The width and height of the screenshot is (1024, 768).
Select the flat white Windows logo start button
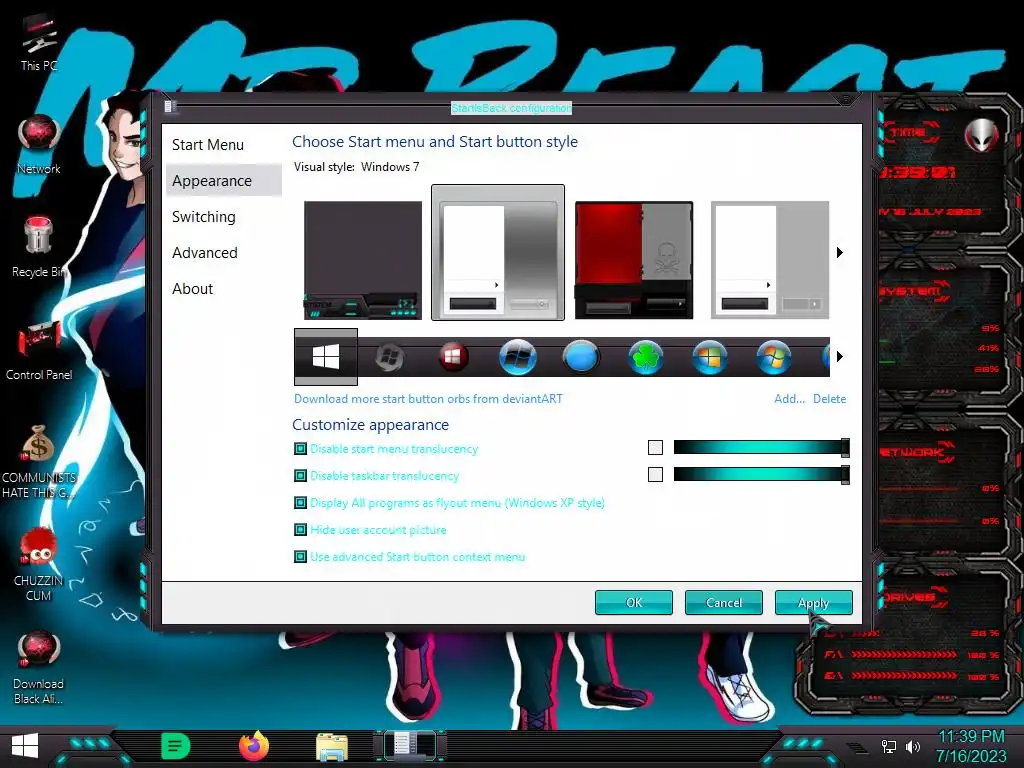[x=326, y=357]
